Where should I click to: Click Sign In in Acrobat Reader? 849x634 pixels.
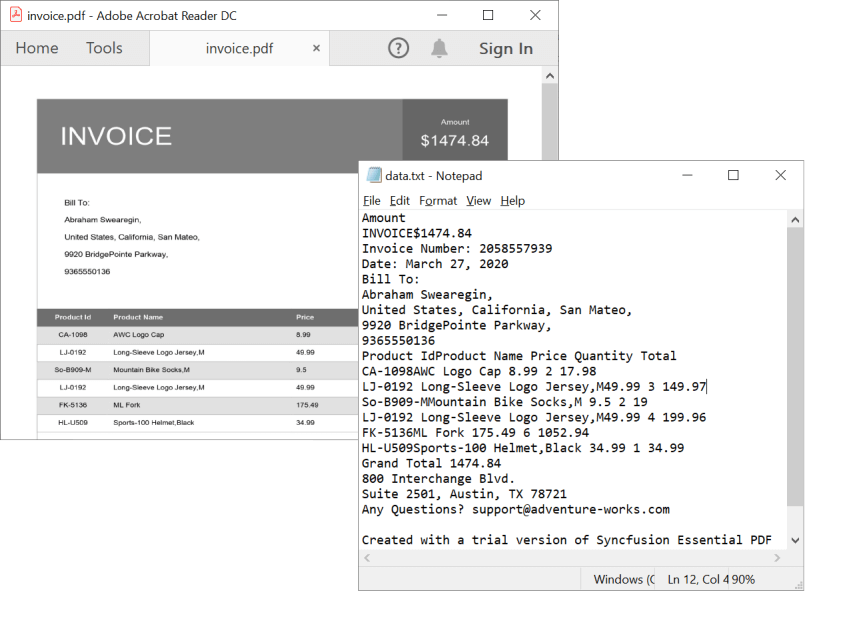pos(506,49)
